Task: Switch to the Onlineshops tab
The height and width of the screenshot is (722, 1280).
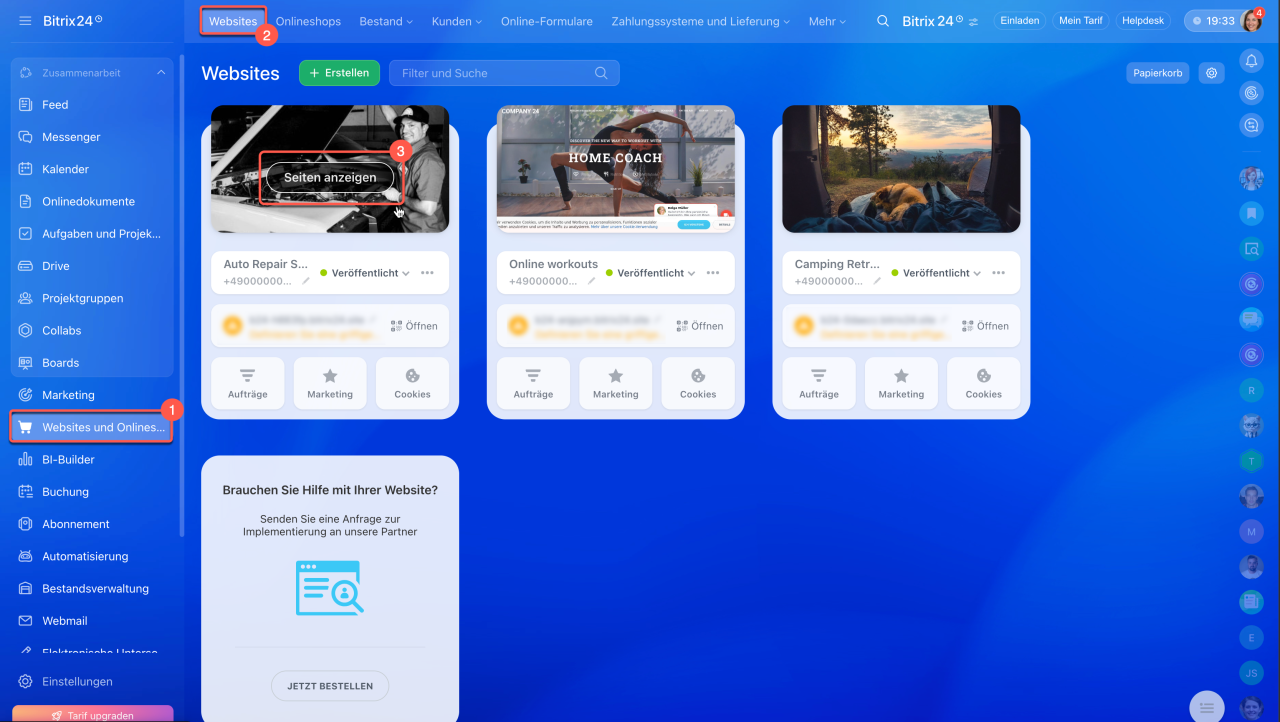Action: [308, 21]
